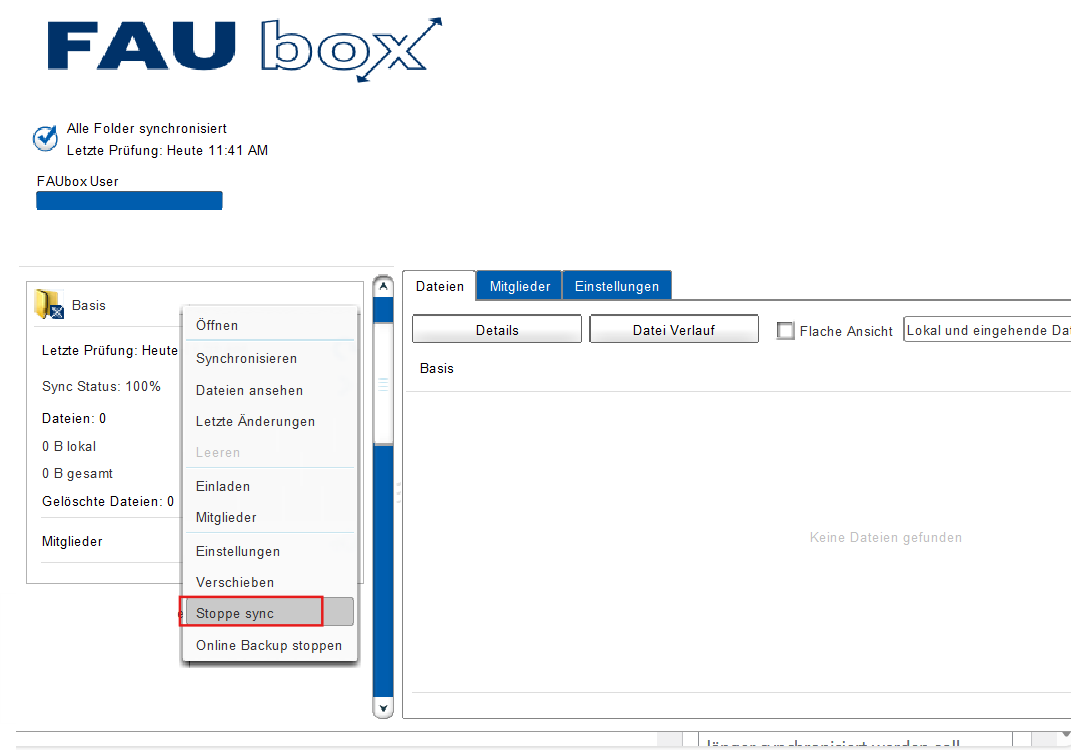Click the FAUbox User blue storage bar

pos(129,201)
